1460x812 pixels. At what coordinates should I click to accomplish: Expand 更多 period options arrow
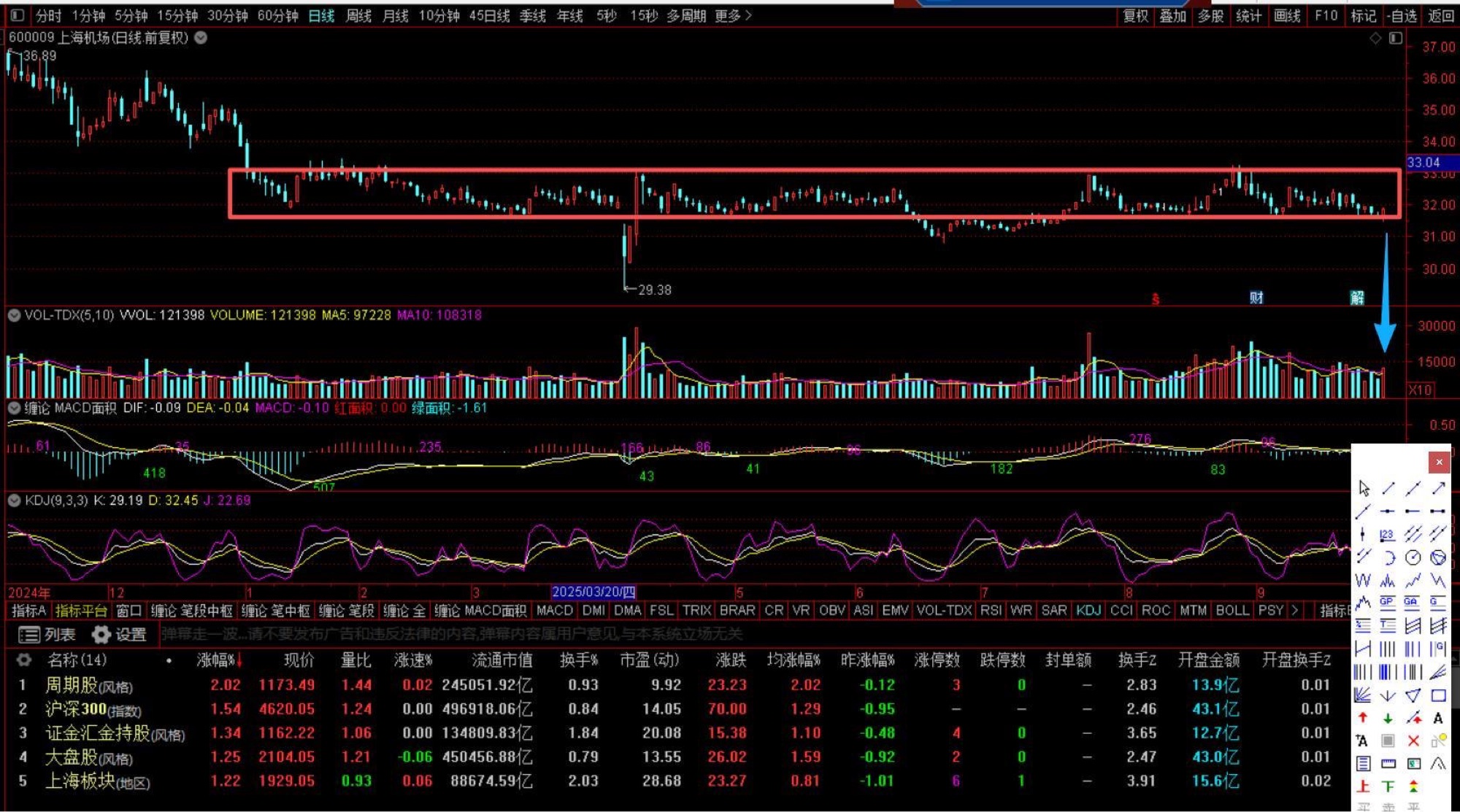tap(748, 15)
